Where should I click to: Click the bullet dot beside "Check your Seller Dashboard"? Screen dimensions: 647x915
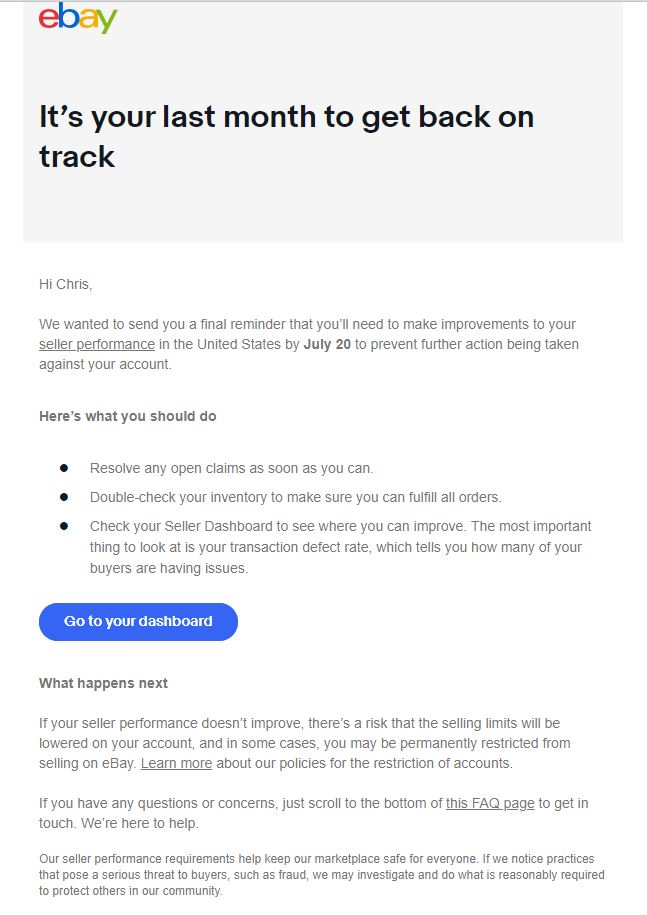tap(64, 526)
